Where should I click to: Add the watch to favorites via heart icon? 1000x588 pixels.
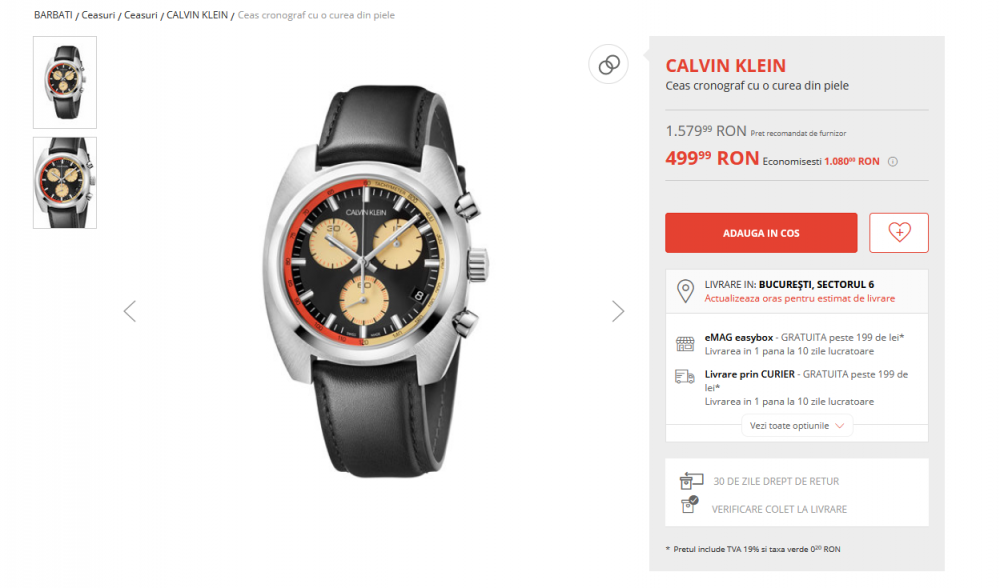point(898,232)
